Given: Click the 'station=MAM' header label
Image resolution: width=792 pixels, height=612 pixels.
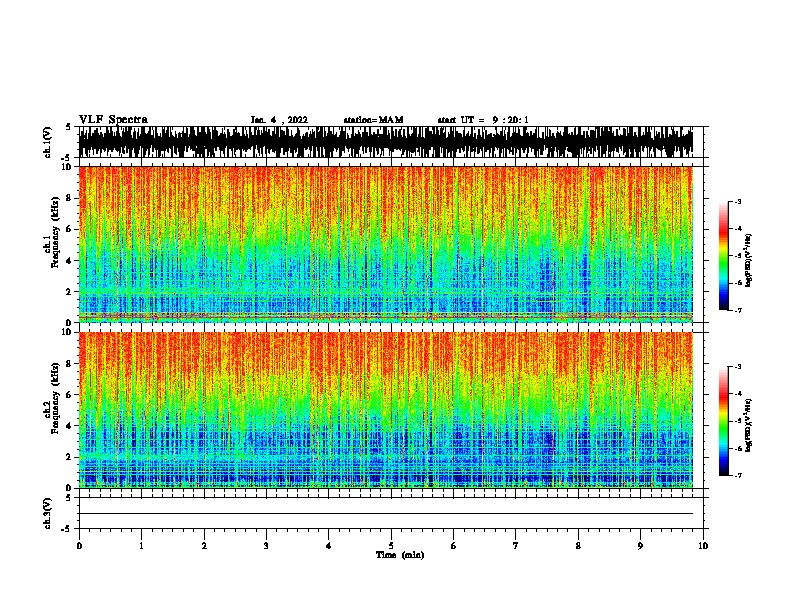Looking at the screenshot, I should tap(373, 120).
